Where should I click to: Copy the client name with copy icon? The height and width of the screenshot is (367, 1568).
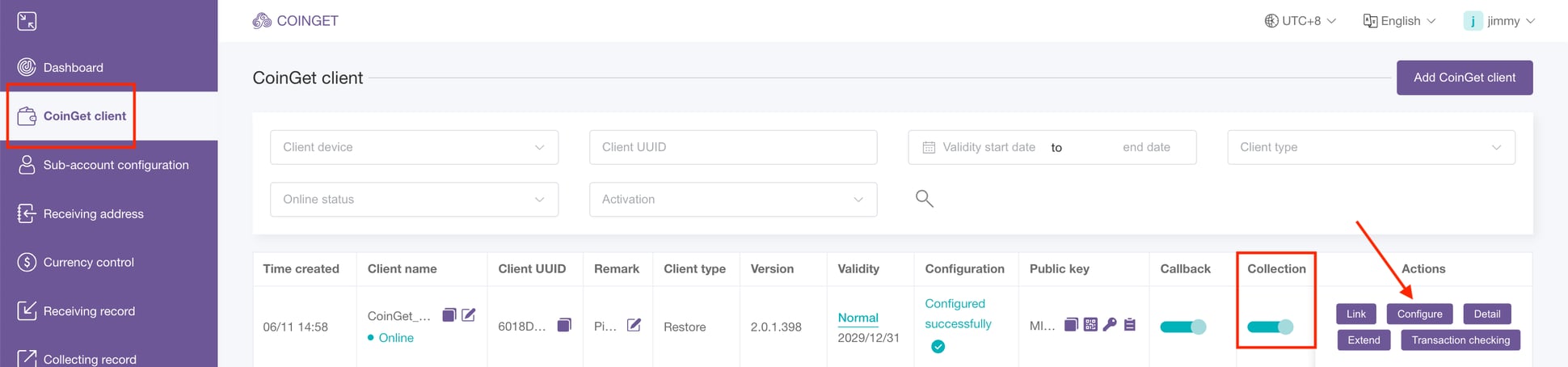coord(449,315)
